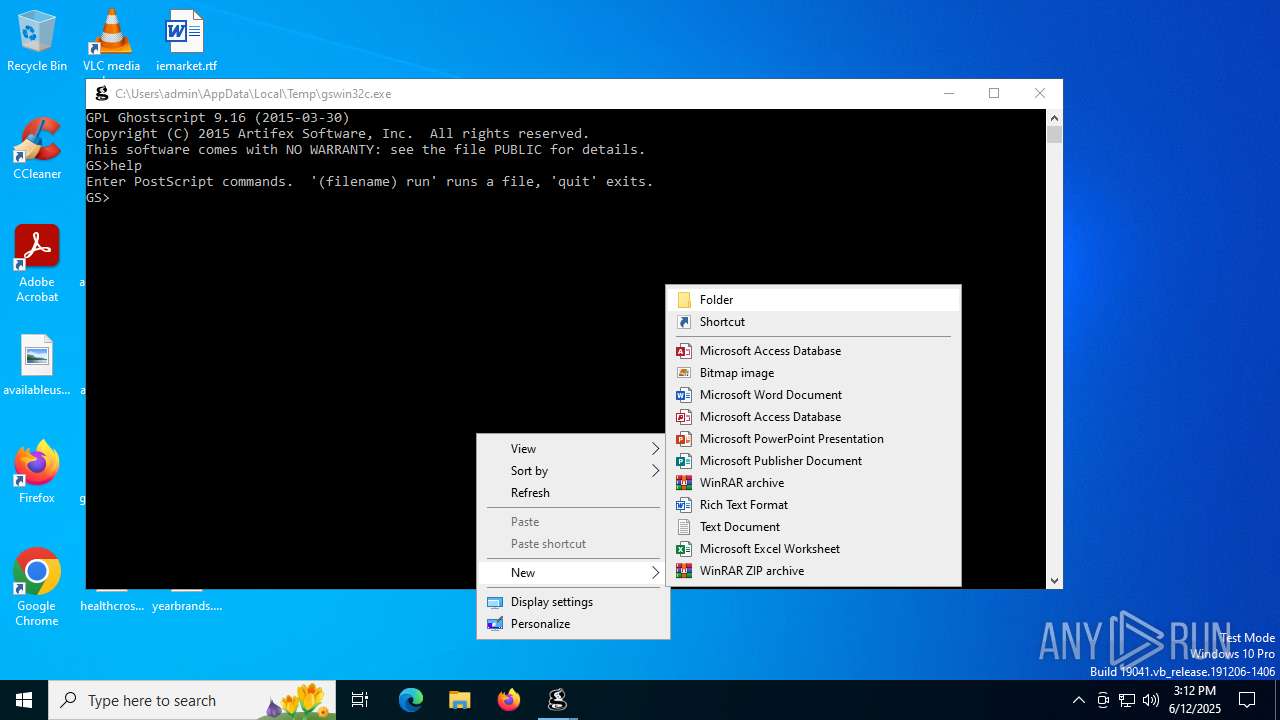Click the Display settings monitor icon

tap(495, 602)
